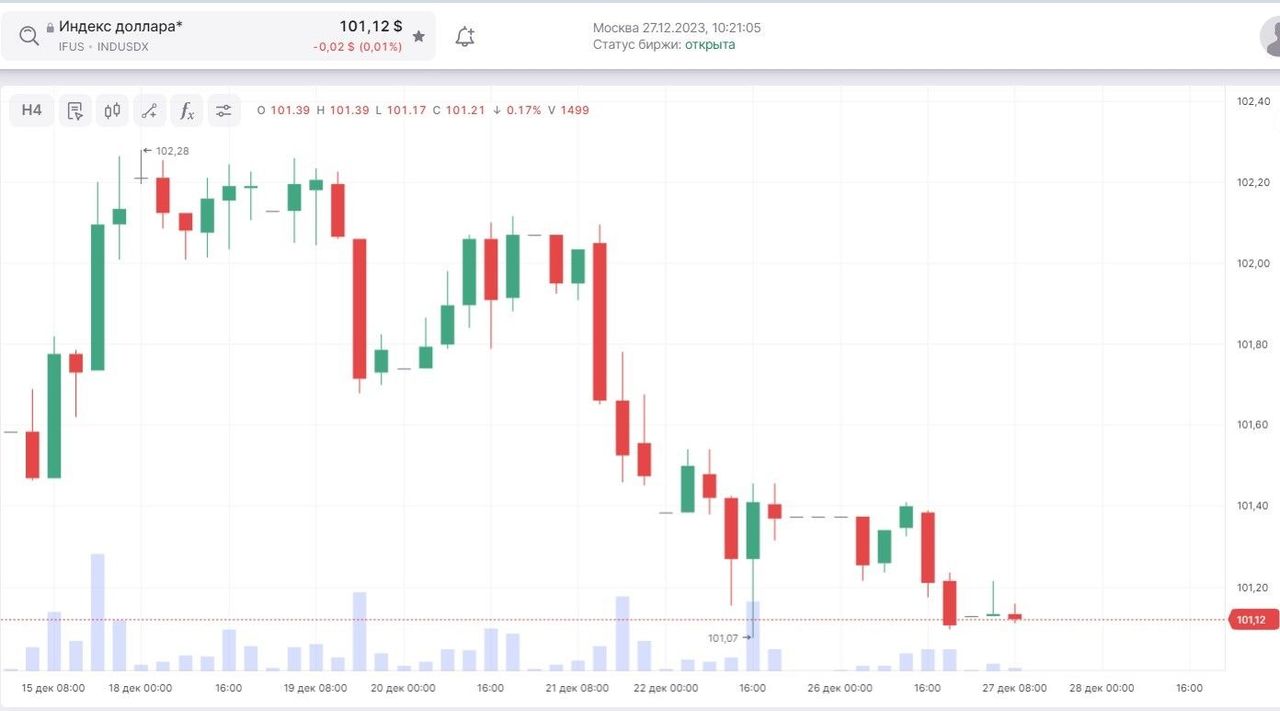Click the '21 дек 08:00' time axis label
Image resolution: width=1280 pixels, height=711 pixels.
578,688
